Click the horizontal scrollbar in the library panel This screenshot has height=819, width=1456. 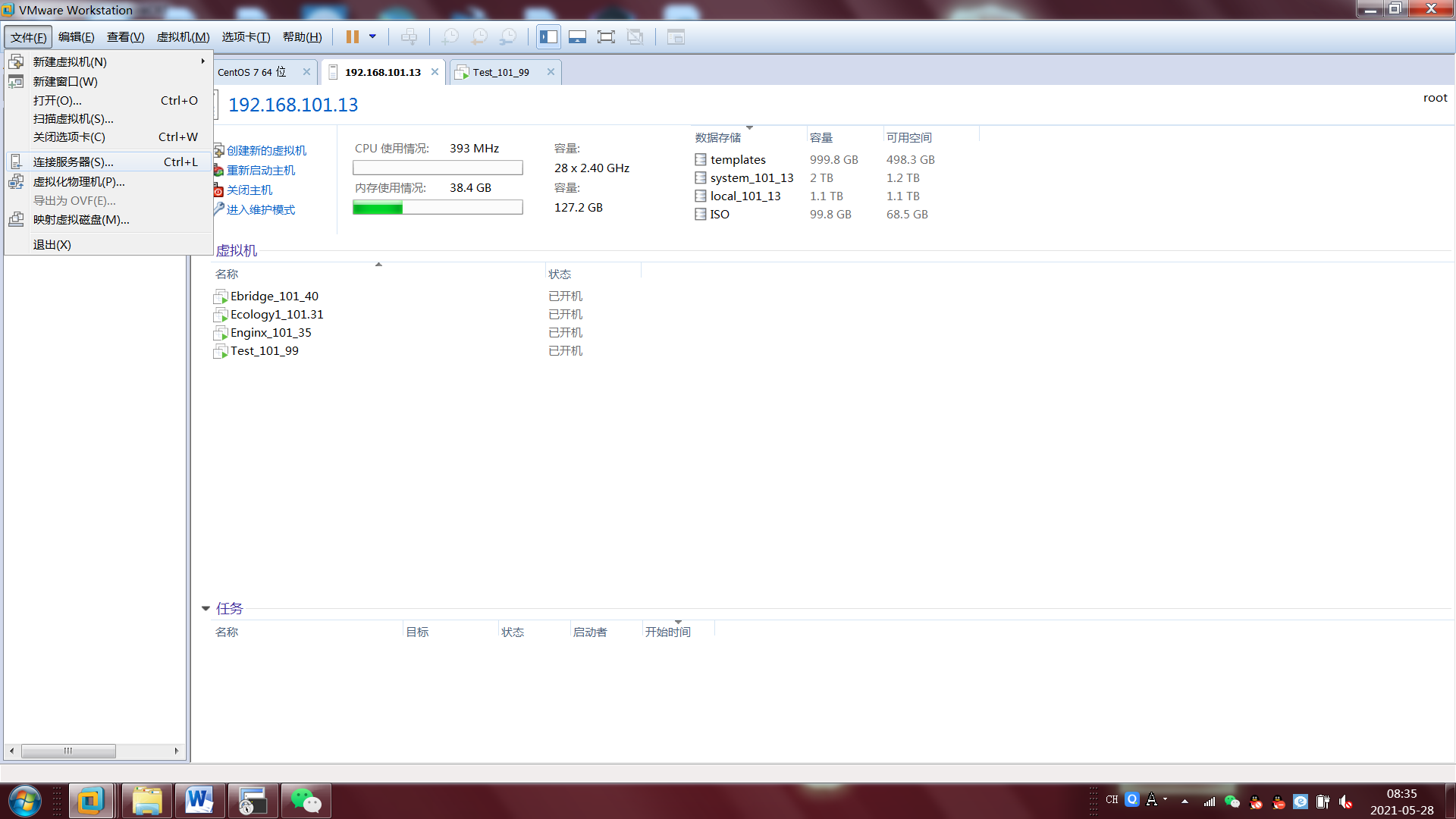68,751
